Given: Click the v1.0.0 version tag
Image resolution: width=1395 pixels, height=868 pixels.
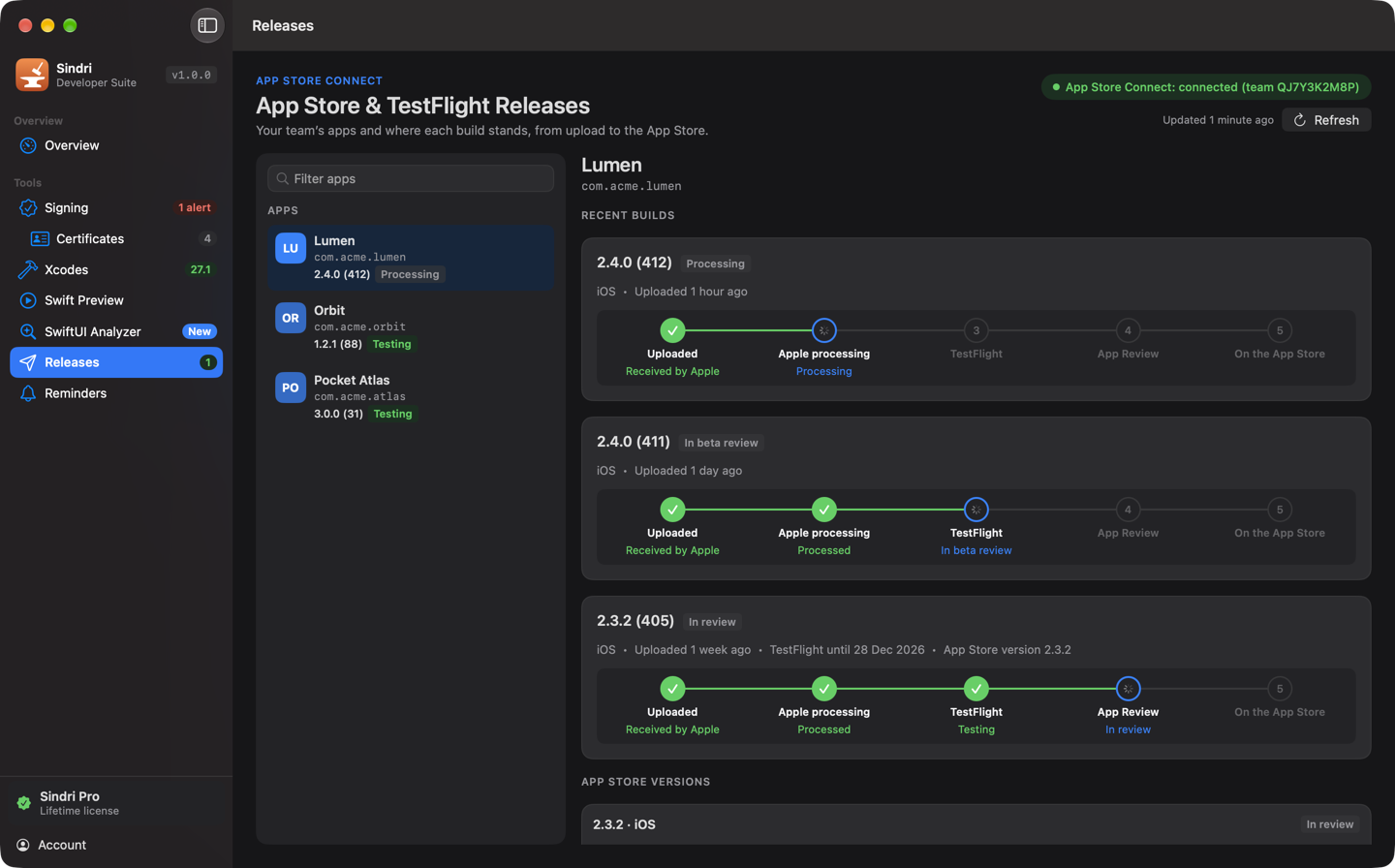Looking at the screenshot, I should point(191,75).
